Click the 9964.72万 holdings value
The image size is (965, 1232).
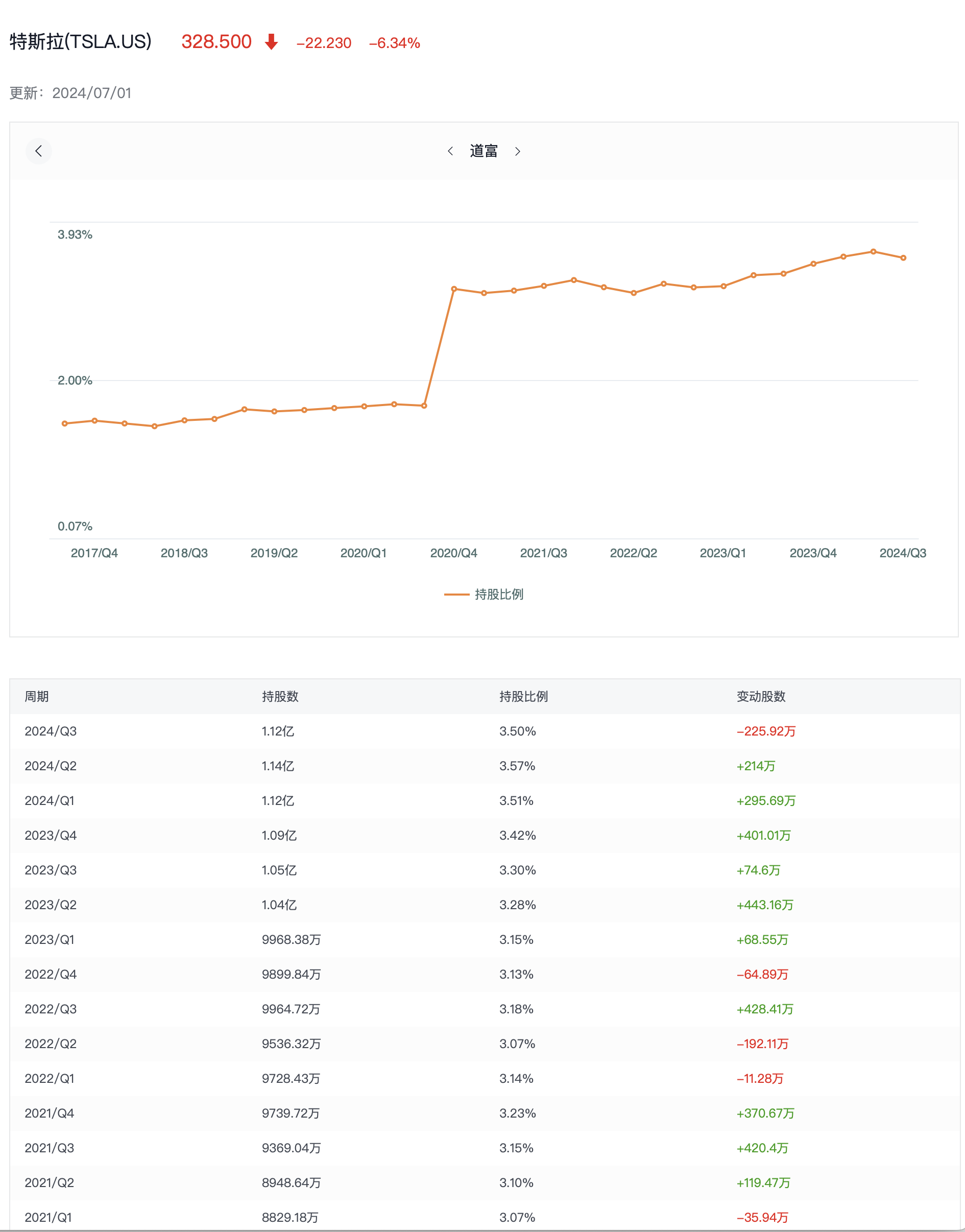(292, 1009)
